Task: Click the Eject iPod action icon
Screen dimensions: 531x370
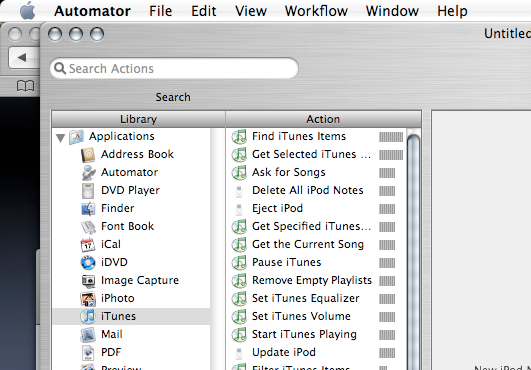Action: pos(239,209)
